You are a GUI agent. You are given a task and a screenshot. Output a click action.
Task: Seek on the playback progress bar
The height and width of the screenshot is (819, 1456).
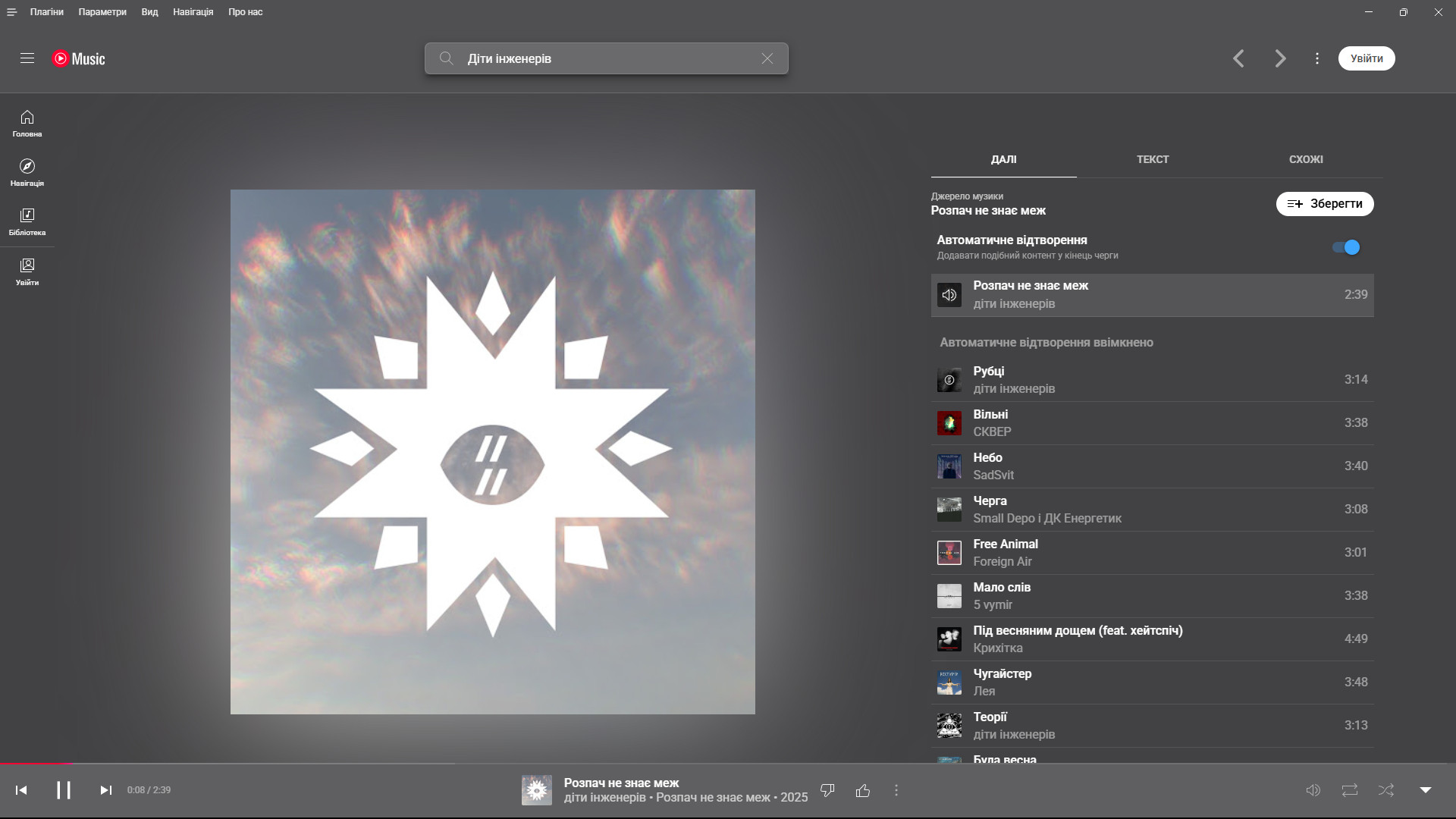728,763
